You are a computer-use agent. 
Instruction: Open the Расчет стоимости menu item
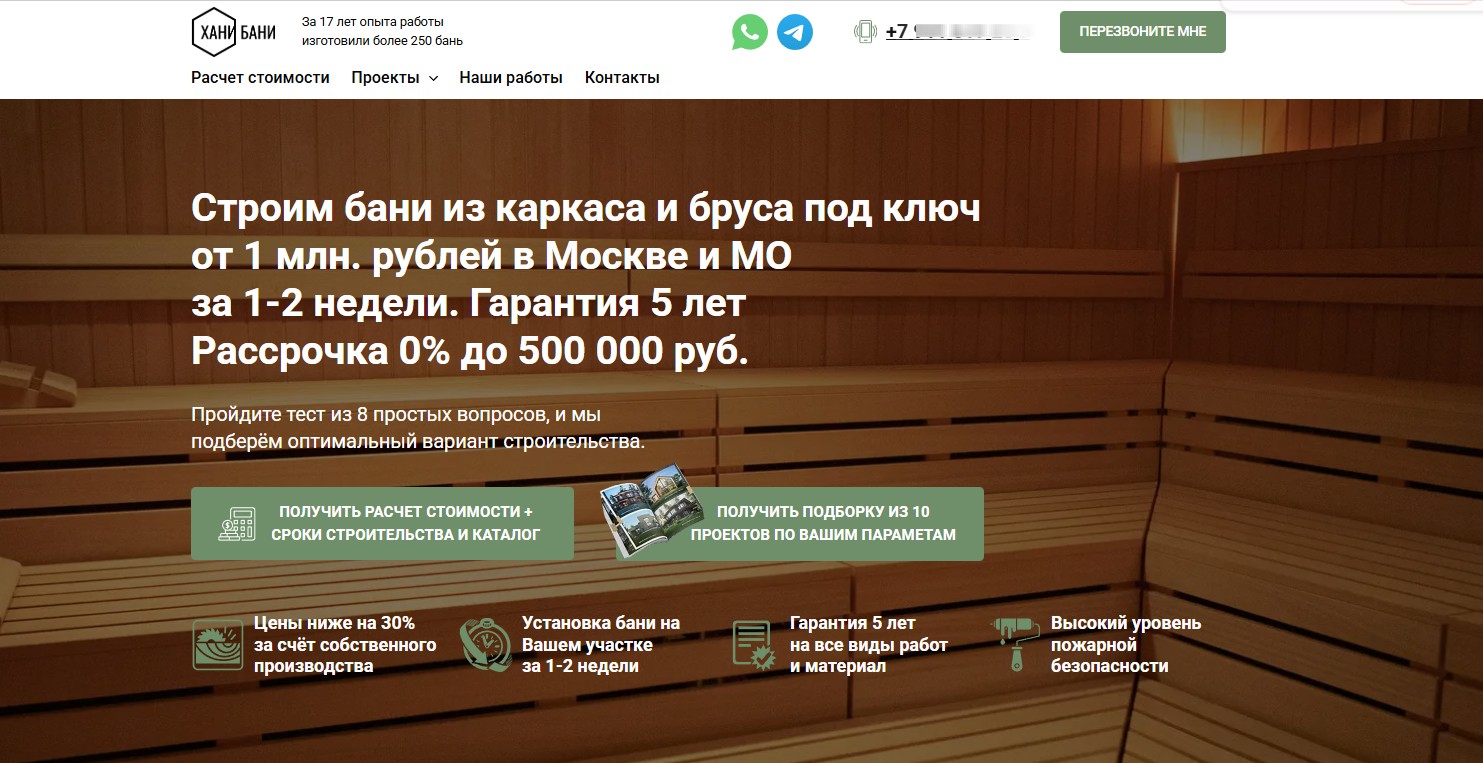[260, 78]
